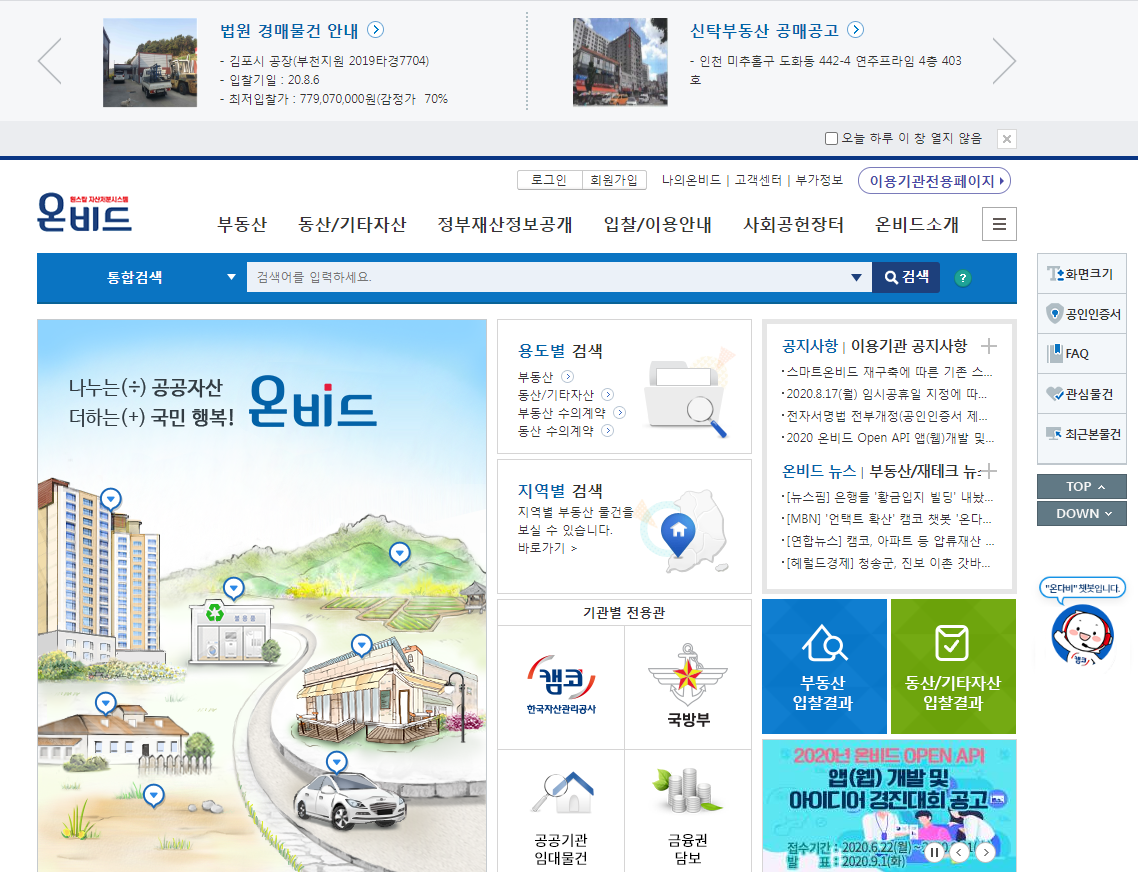1138x872 pixels.
Task: Open news [MBN] '언택트 확산' 캠코 챗봇
Action: click(888, 519)
